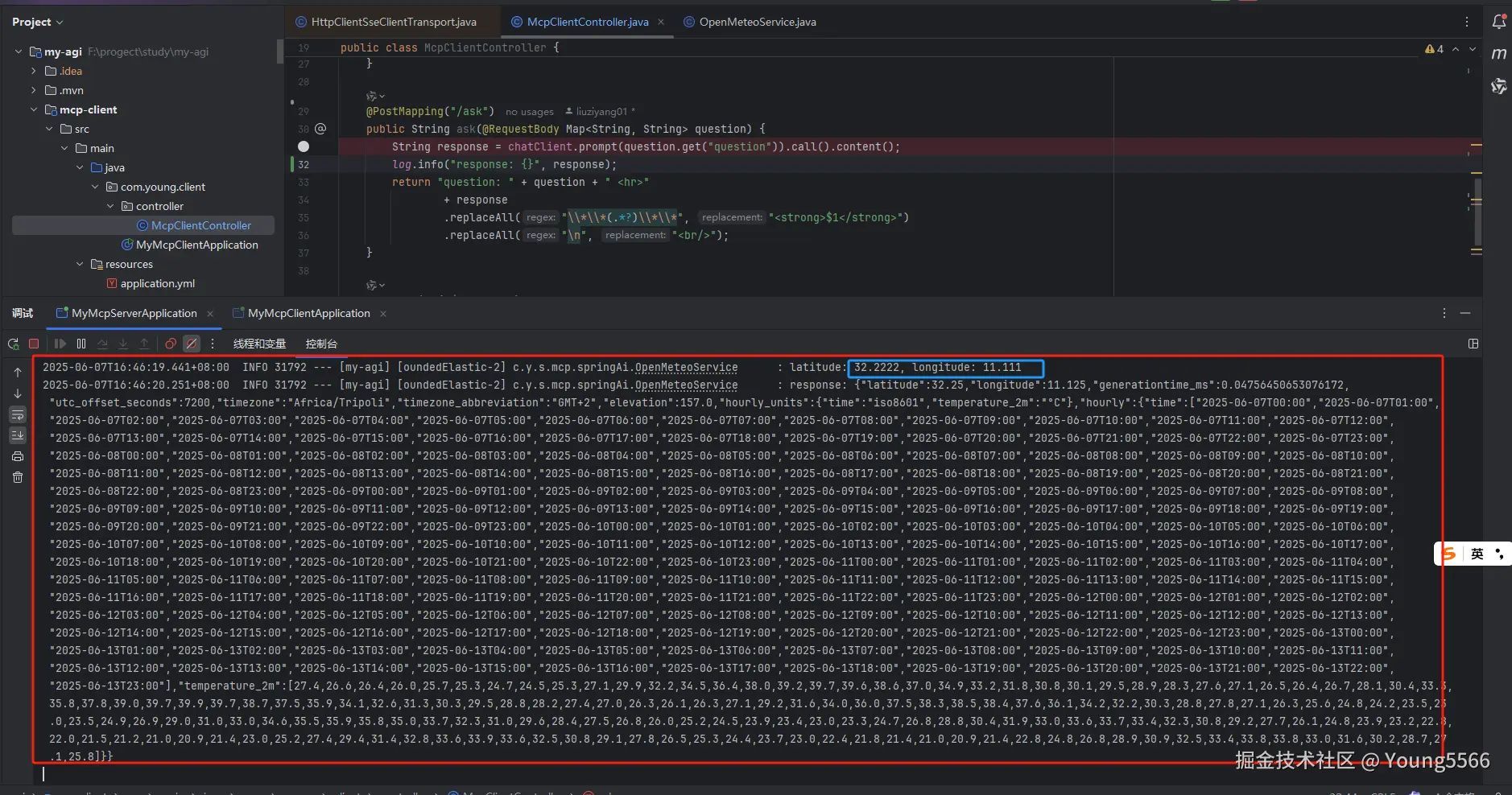
Task: Toggle mute breakpoints
Action: (192, 344)
